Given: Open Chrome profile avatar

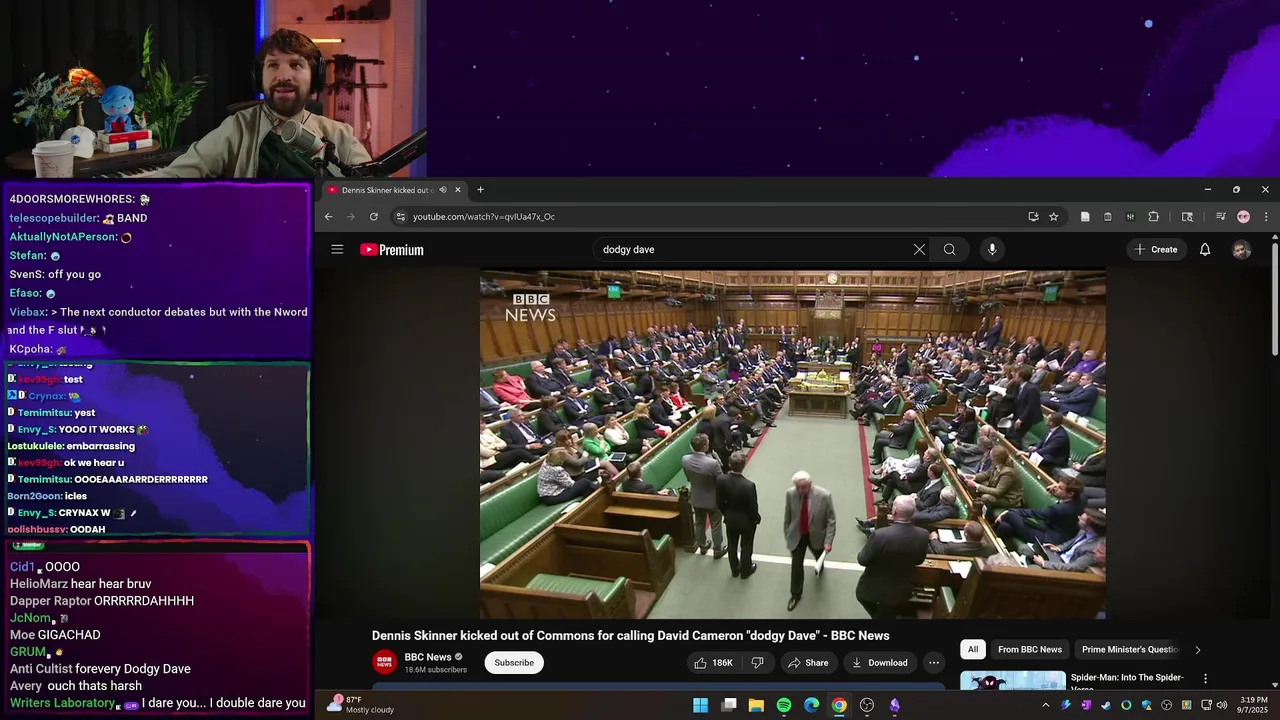Looking at the screenshot, I should tap(1243, 217).
